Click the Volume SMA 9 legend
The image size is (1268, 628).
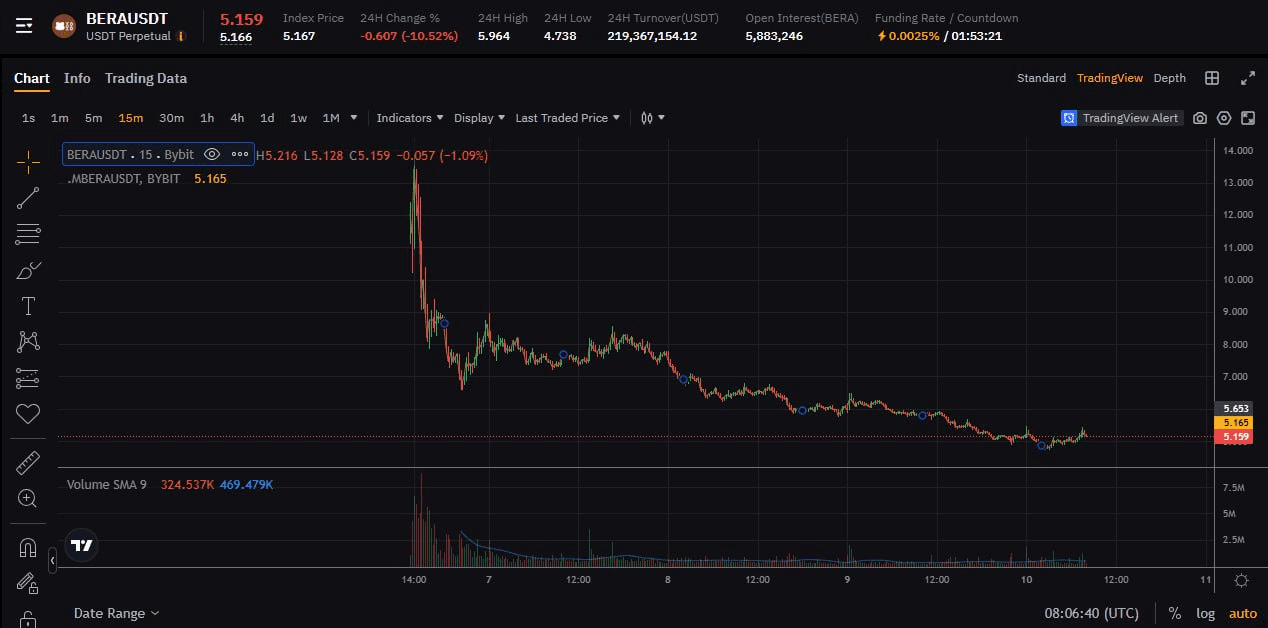[107, 484]
